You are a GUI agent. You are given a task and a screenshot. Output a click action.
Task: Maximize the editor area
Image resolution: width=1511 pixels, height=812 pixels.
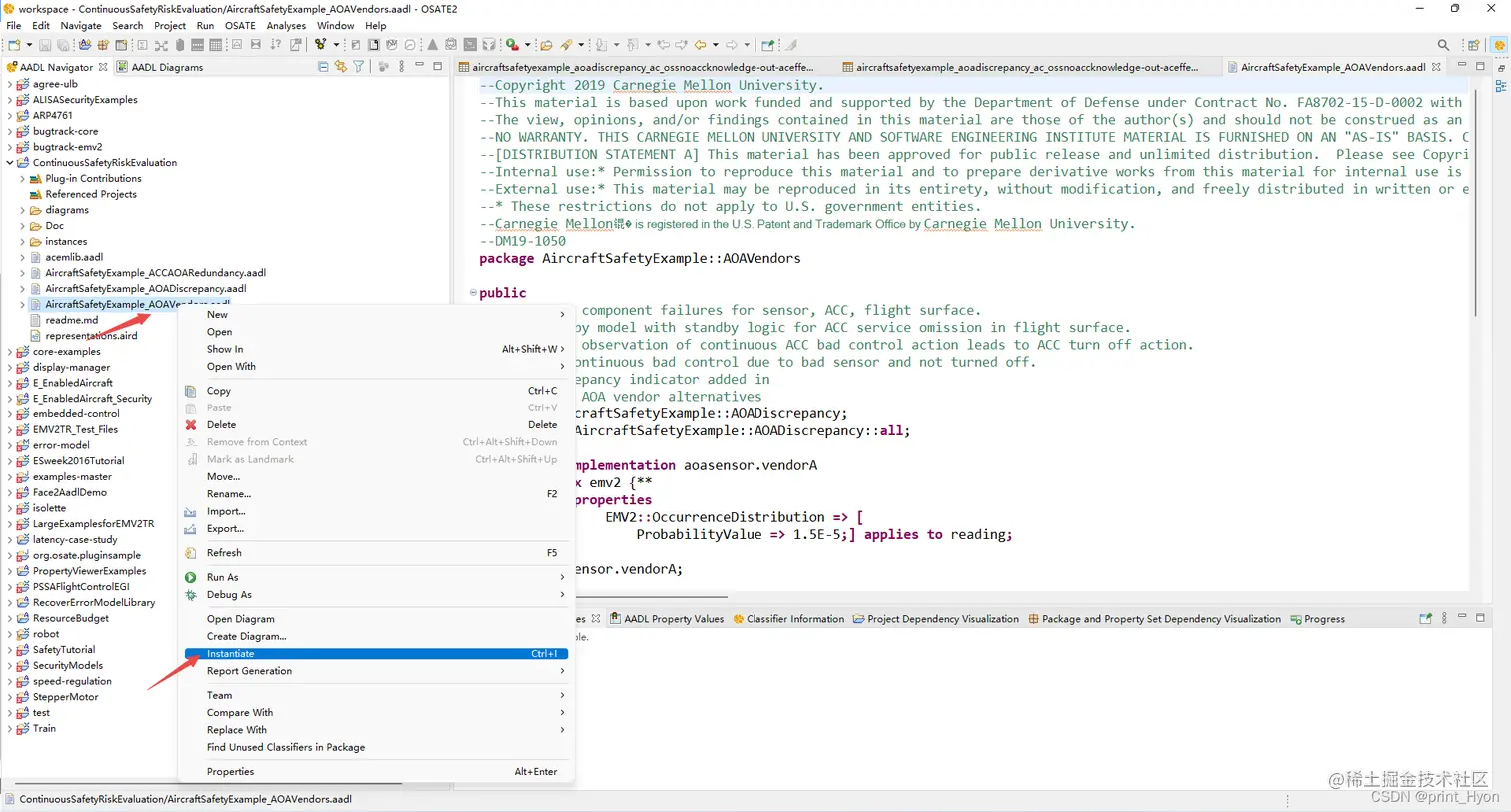(x=1481, y=66)
